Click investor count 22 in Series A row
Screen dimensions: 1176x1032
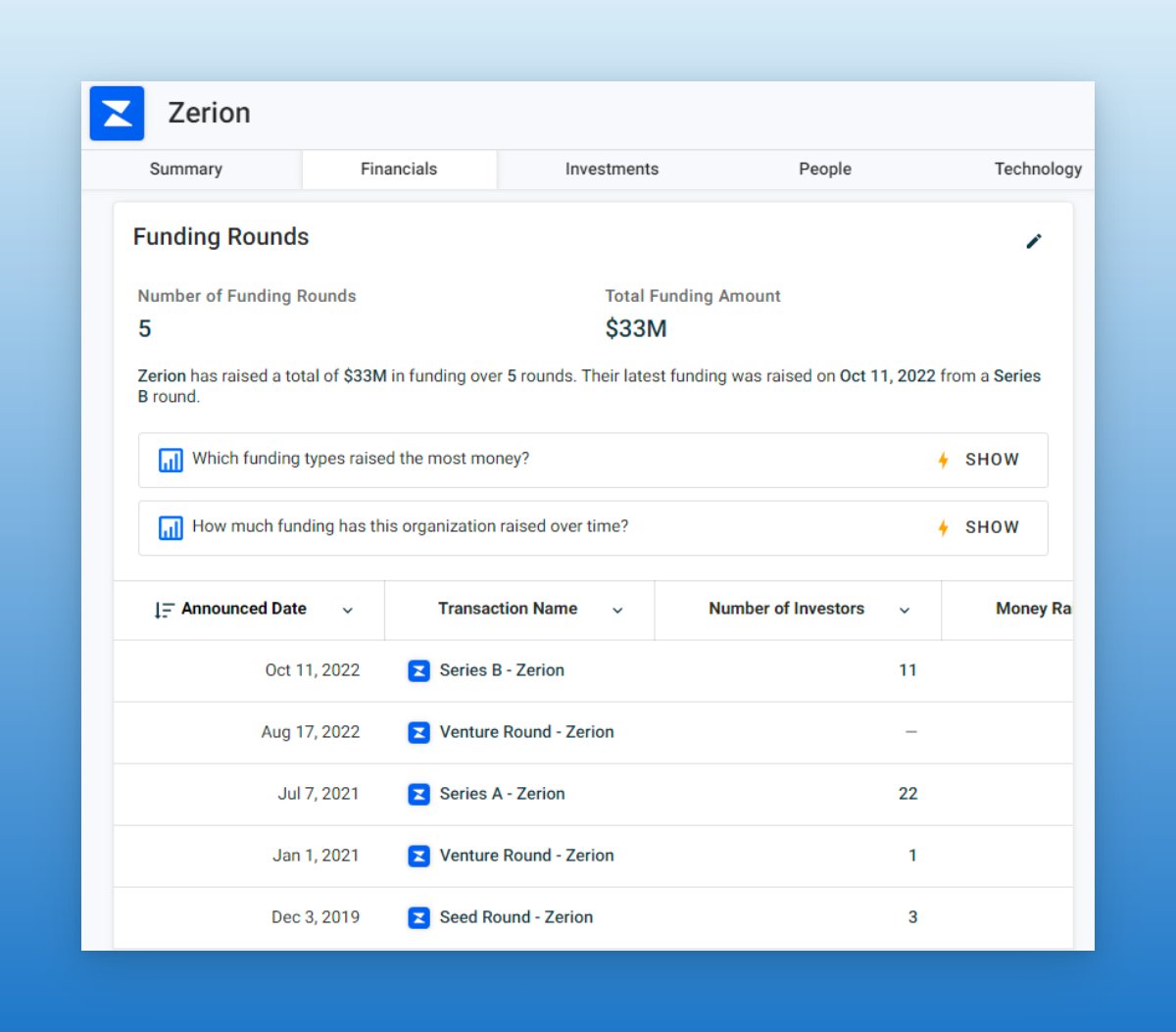coord(908,794)
